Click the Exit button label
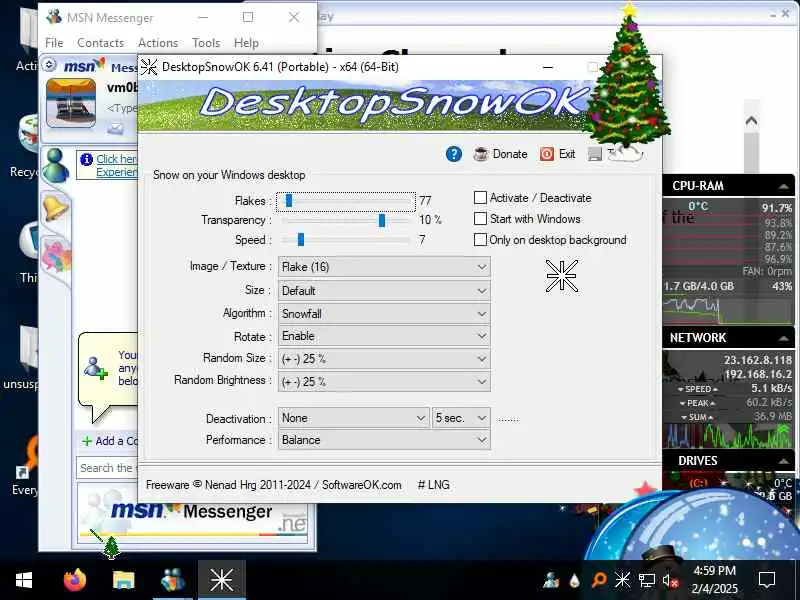The height and width of the screenshot is (600, 800). (567, 154)
